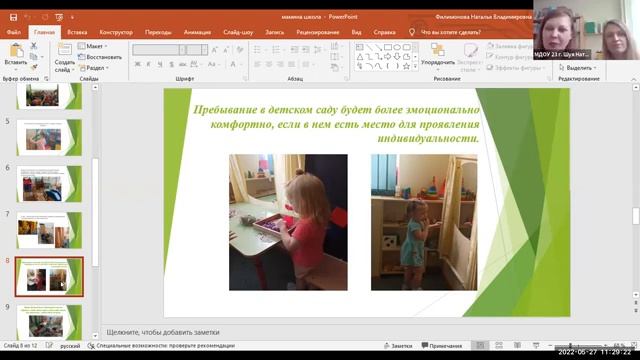Clear all formatting icon in Шрифт group
Viewport: 640px width, 360px height.
coord(240,50)
